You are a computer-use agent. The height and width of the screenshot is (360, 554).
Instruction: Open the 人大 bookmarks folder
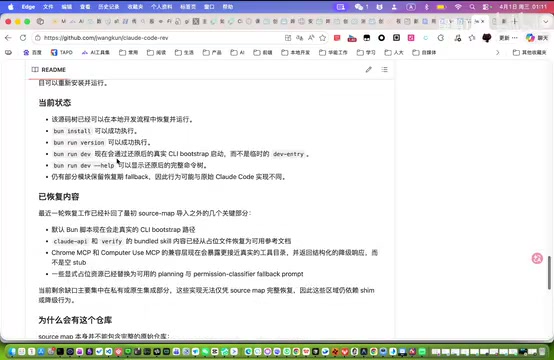[394, 53]
